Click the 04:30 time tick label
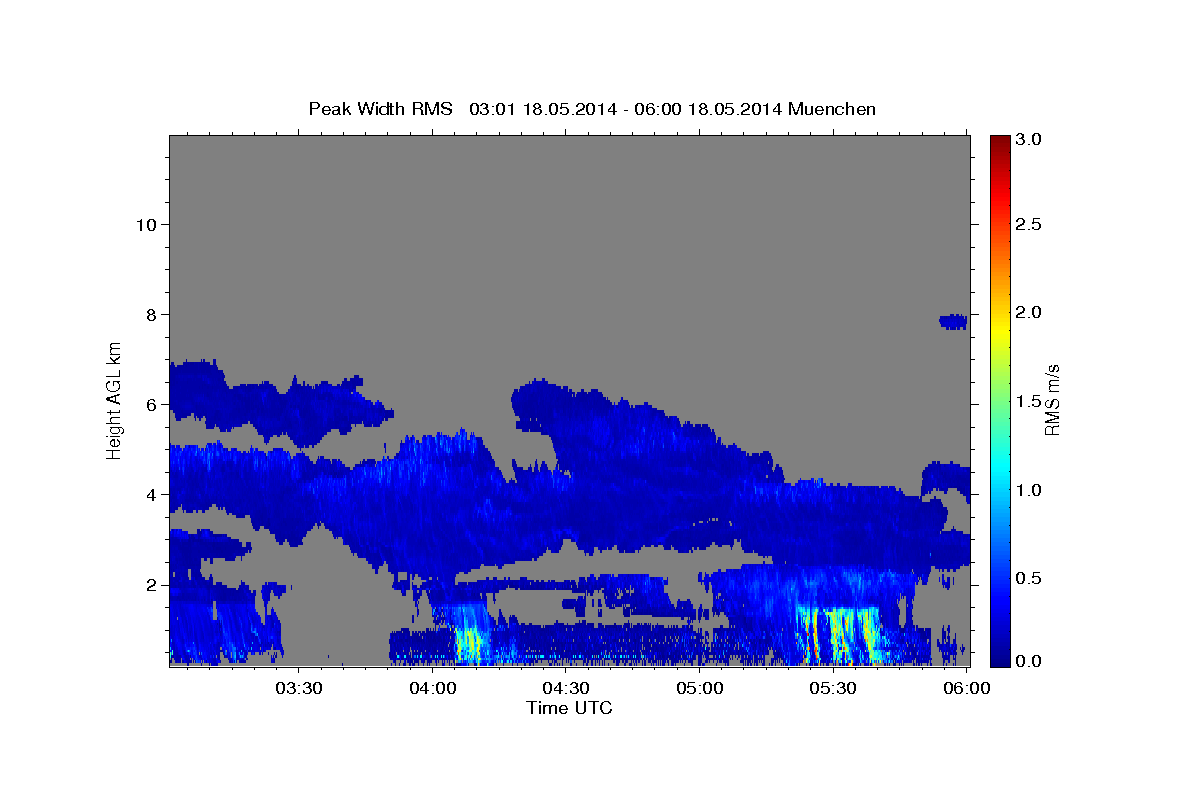This screenshot has width=1200, height=800. point(566,688)
